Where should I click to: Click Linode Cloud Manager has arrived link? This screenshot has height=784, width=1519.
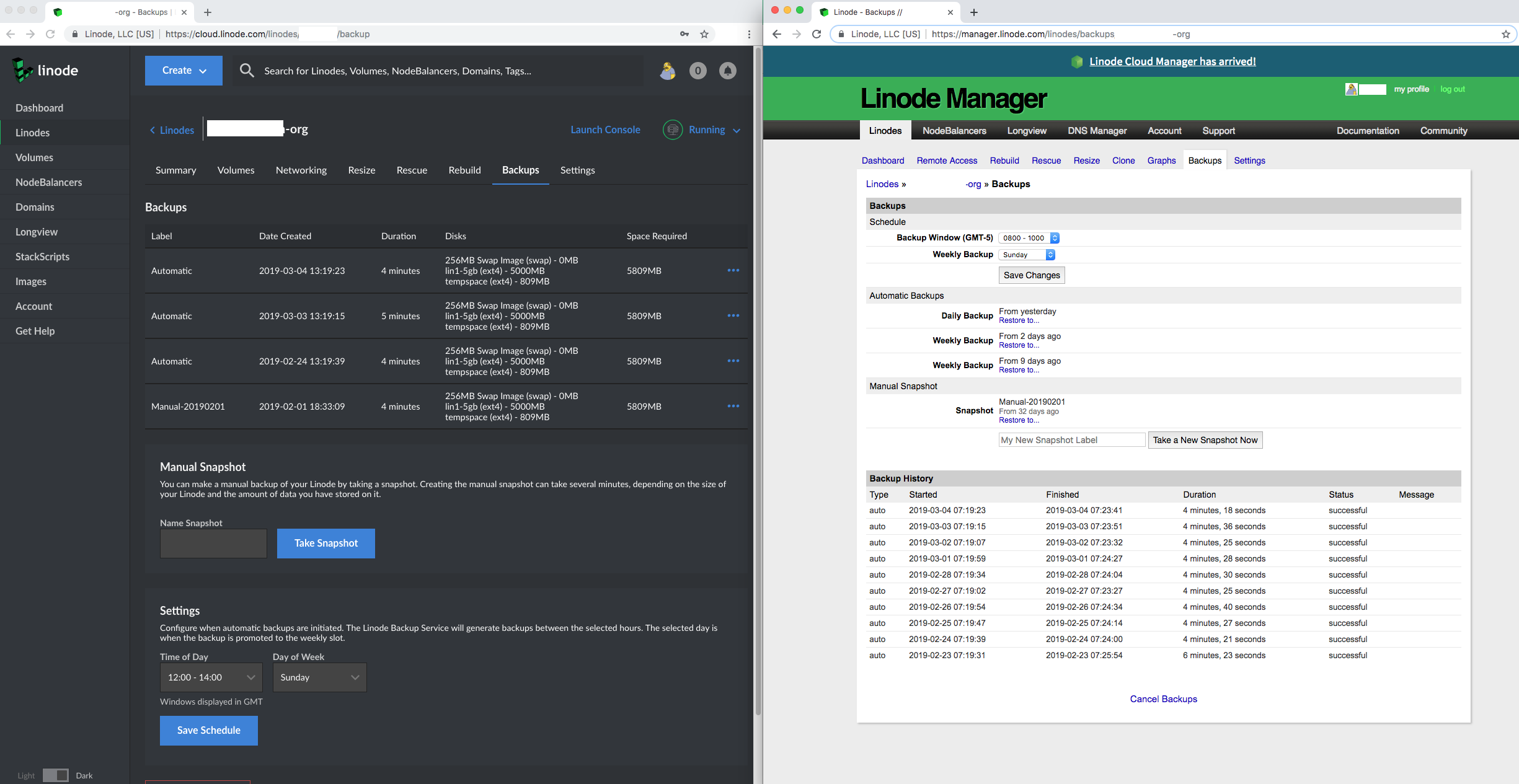pos(1172,61)
